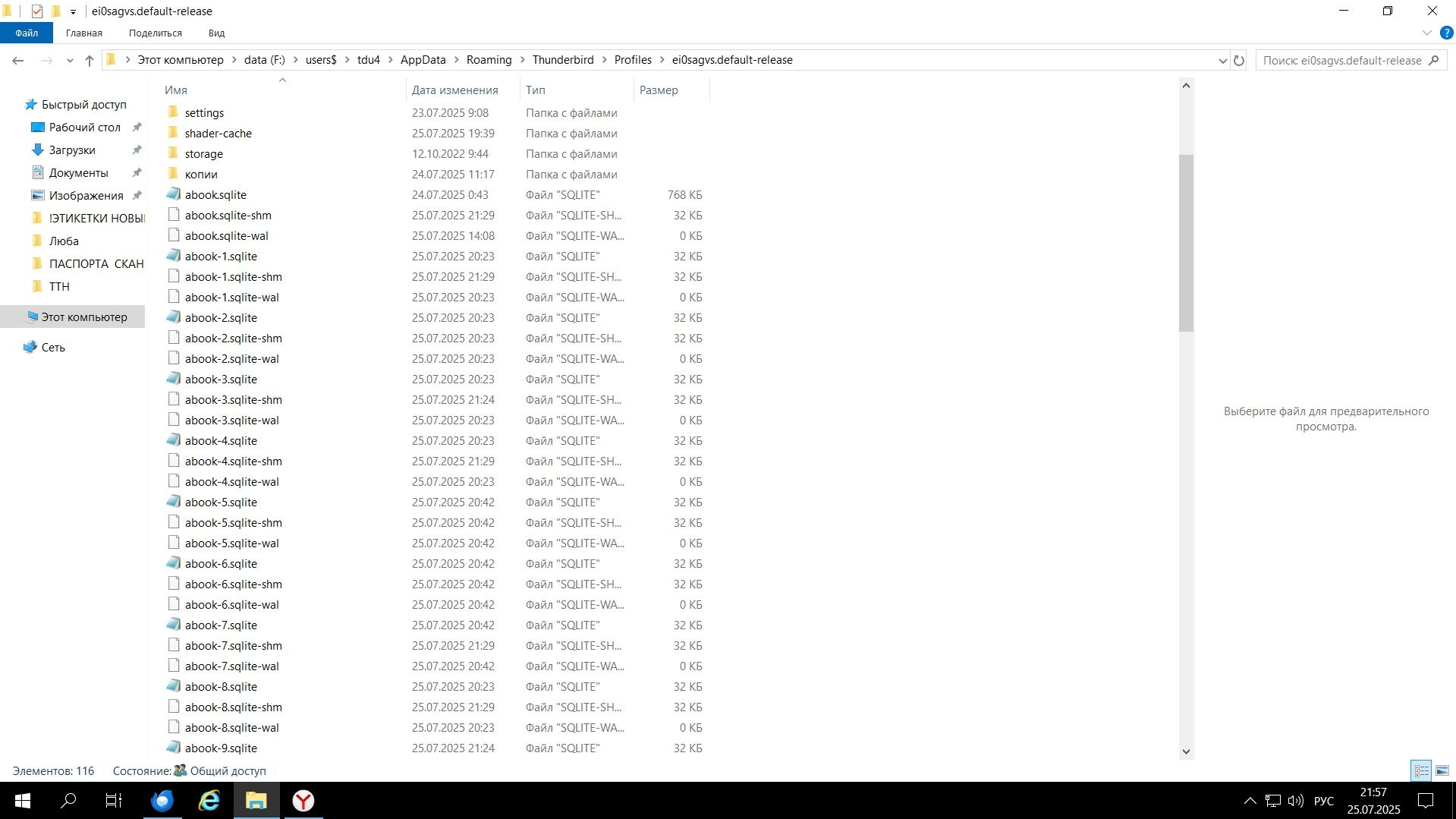Select the abook.sqlite file icon
Viewport: 1456px width, 819px height.
click(174, 194)
